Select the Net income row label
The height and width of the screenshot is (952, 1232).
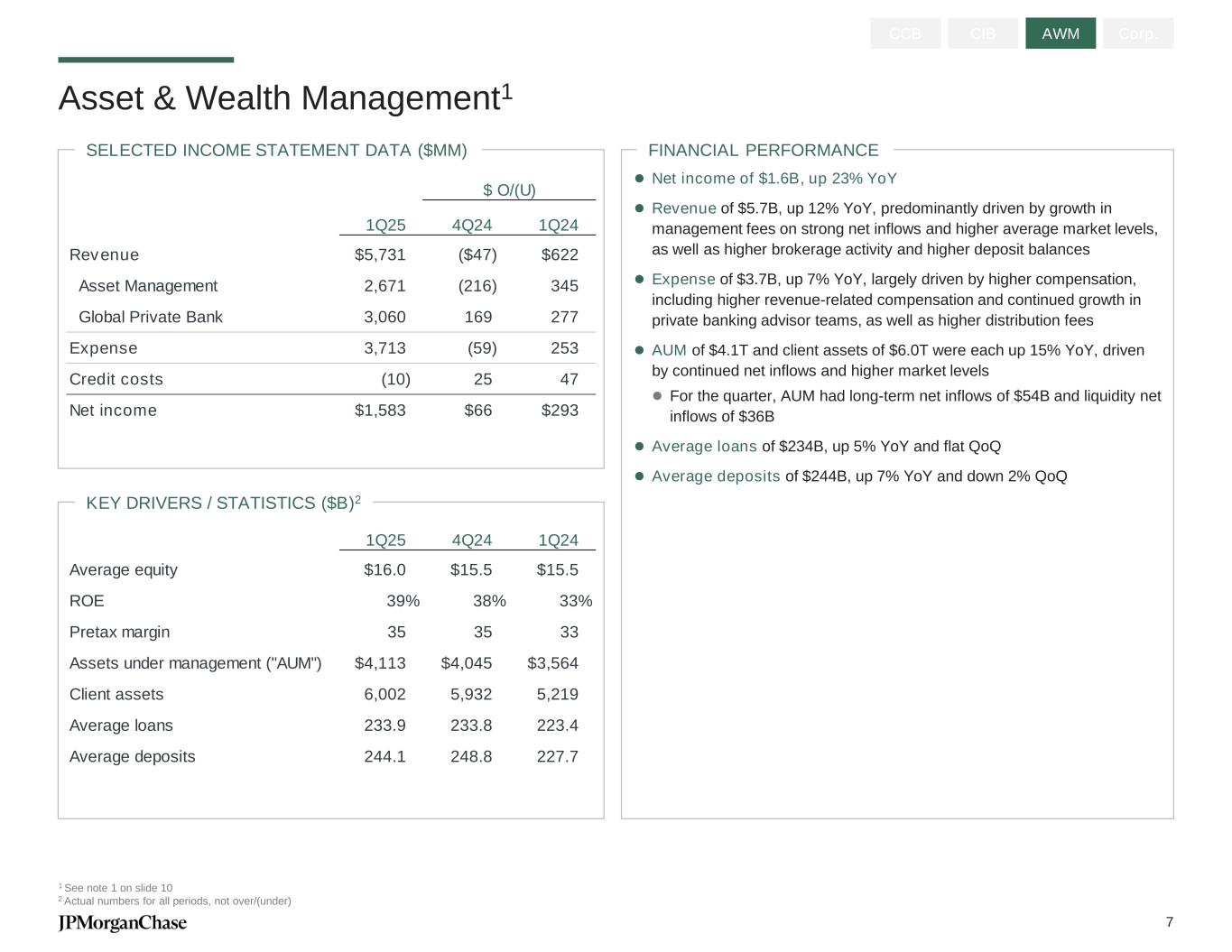[x=113, y=411]
